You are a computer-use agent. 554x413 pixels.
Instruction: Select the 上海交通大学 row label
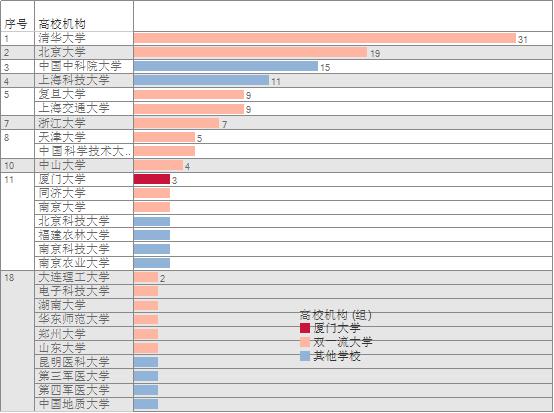click(74, 108)
